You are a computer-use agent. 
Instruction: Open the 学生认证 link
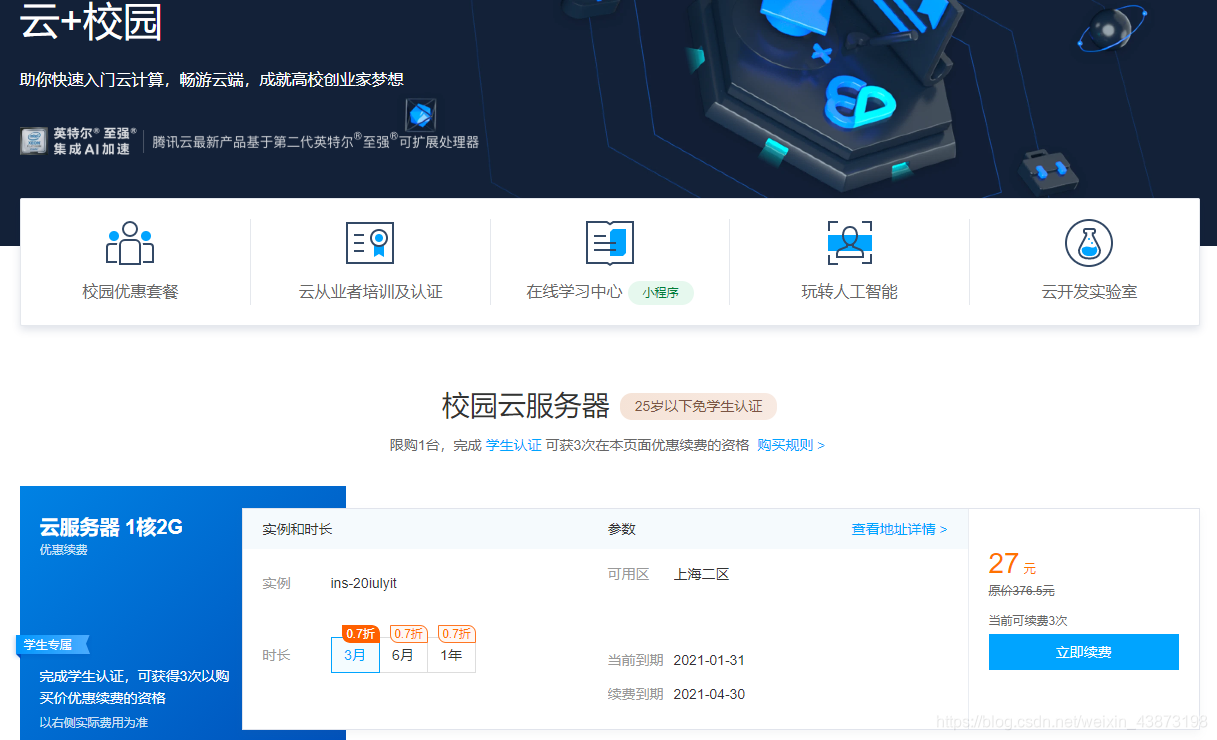pos(514,445)
